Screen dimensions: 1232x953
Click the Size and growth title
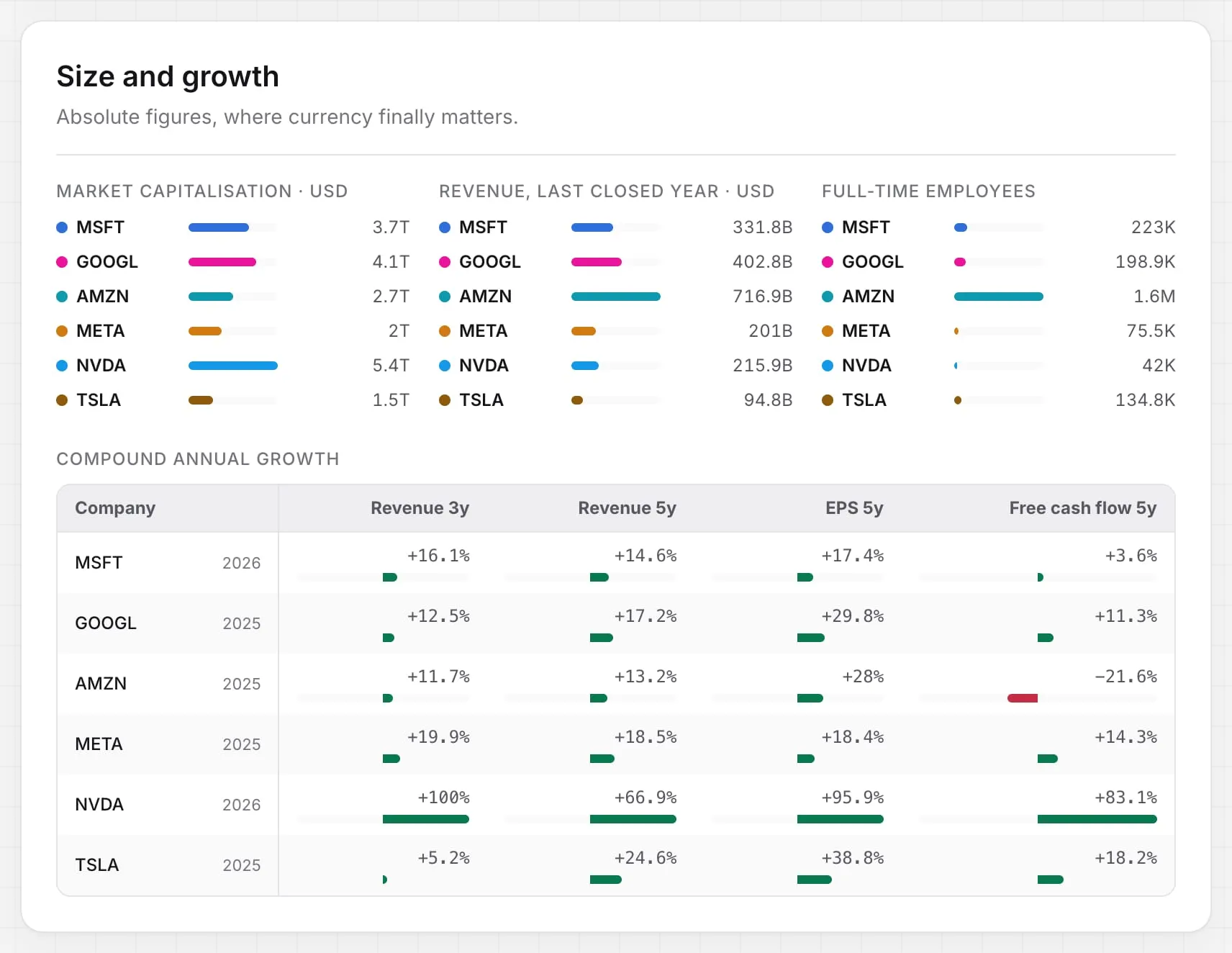point(168,76)
